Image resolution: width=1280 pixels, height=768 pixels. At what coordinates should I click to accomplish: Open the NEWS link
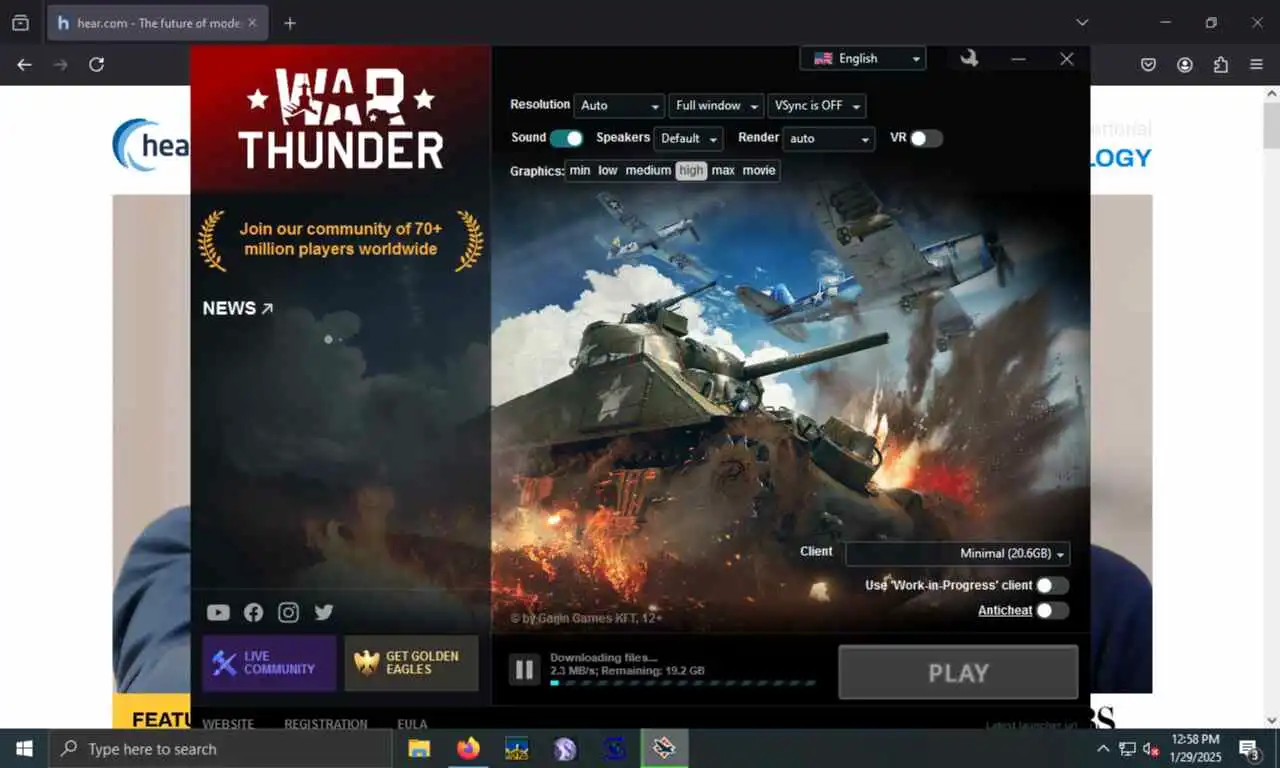point(238,309)
